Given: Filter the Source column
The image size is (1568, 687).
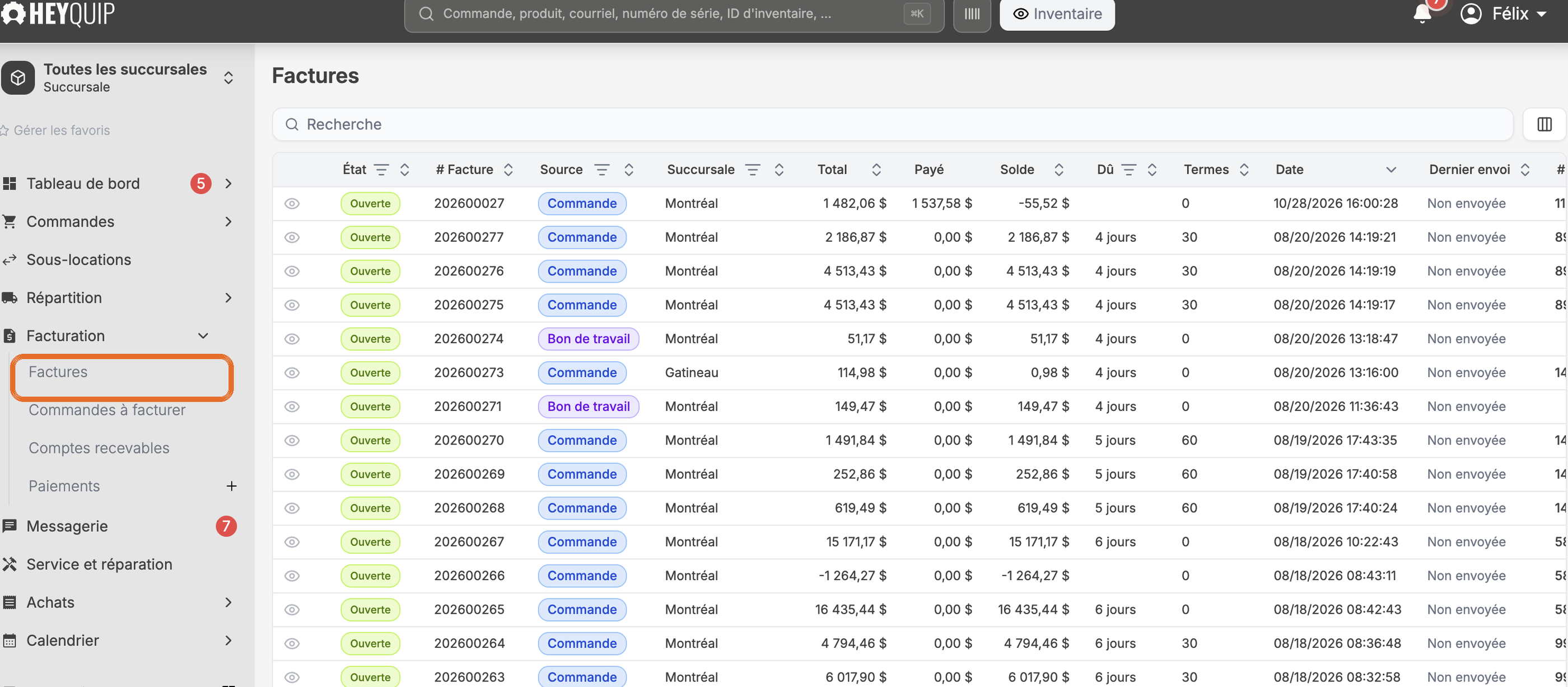Looking at the screenshot, I should [x=601, y=170].
